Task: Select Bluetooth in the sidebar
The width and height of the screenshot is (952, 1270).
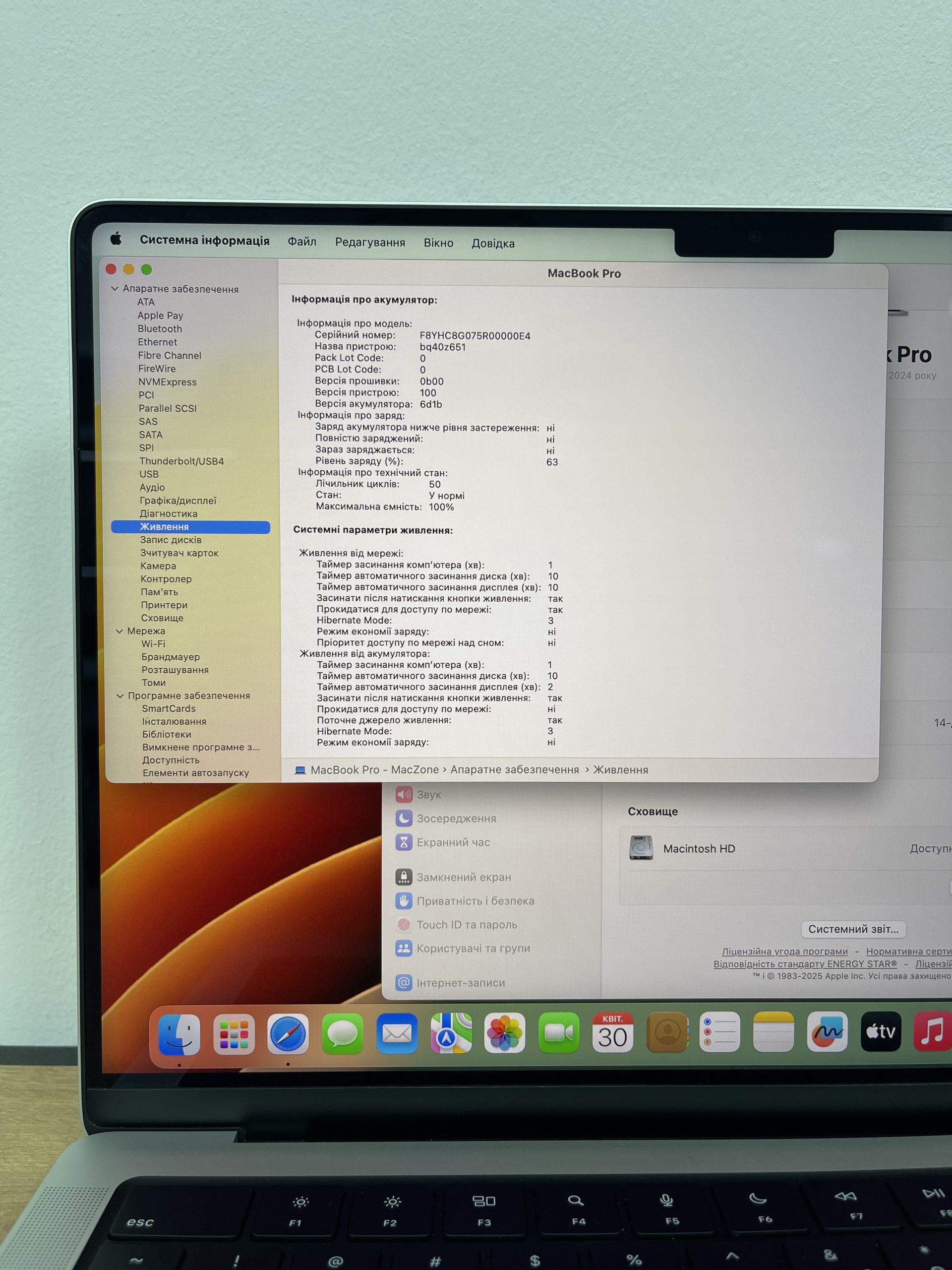Action: pyautogui.click(x=160, y=329)
